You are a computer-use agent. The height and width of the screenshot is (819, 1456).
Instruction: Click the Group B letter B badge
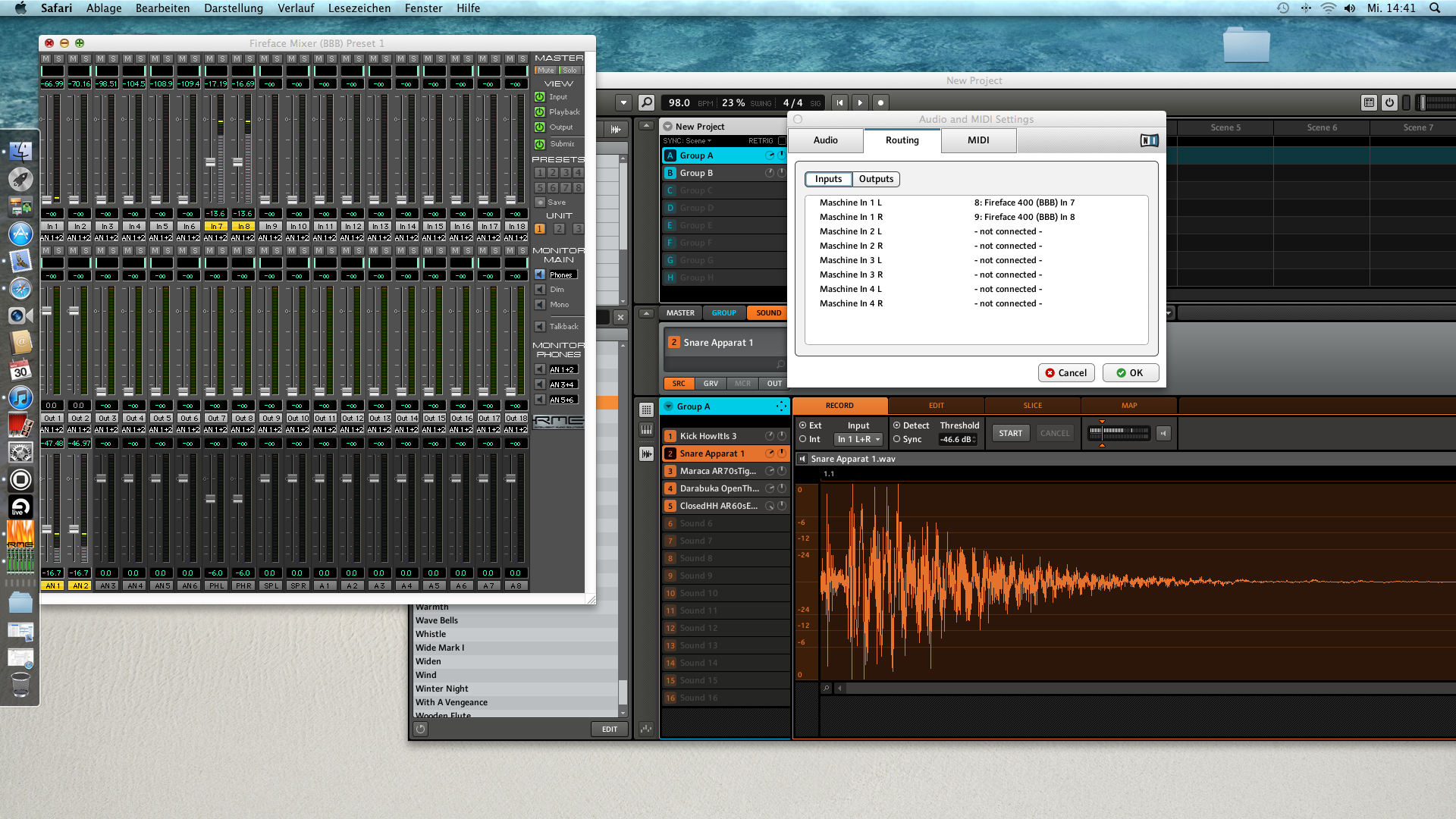tap(670, 173)
